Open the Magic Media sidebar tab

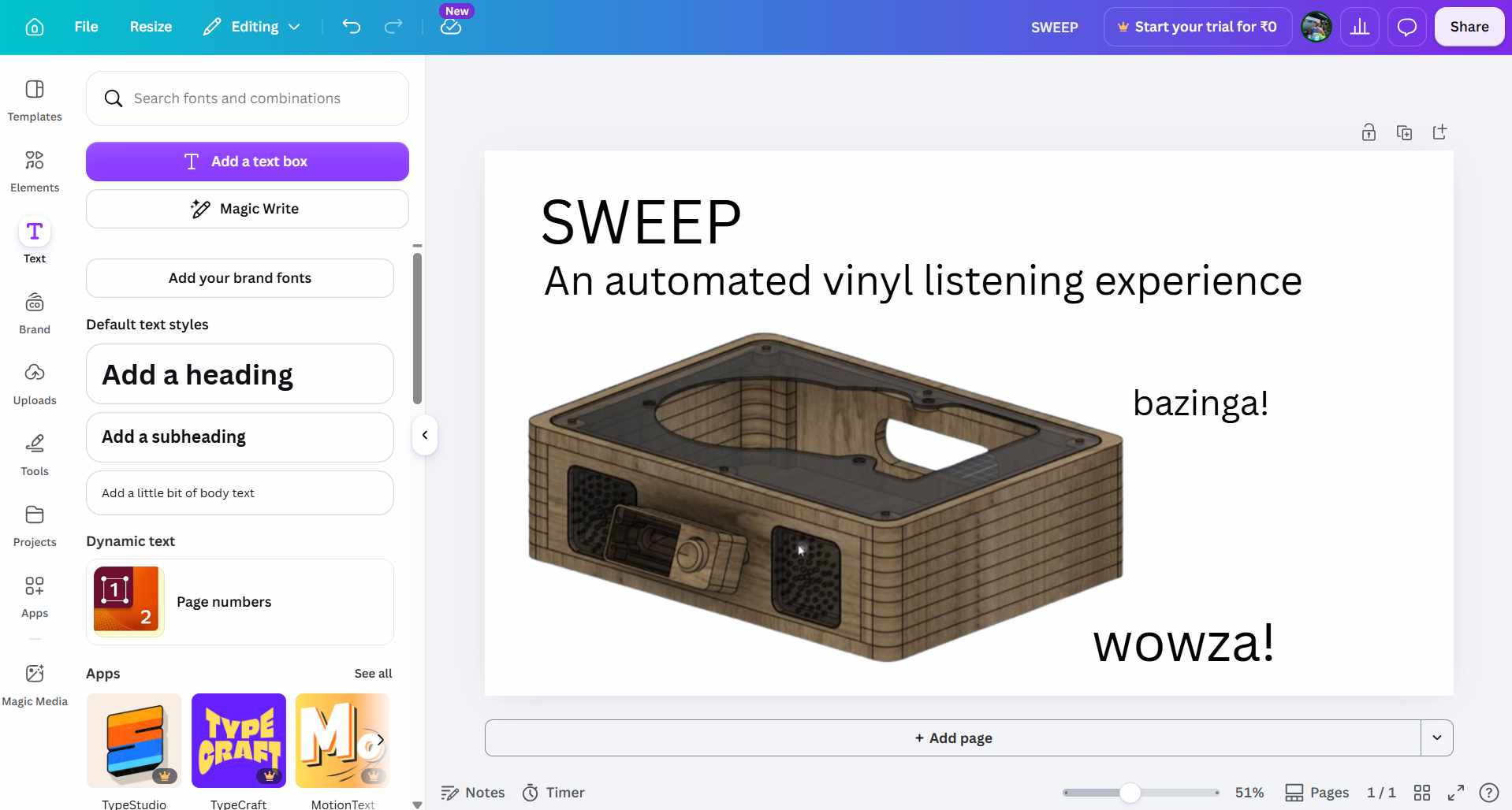35,686
